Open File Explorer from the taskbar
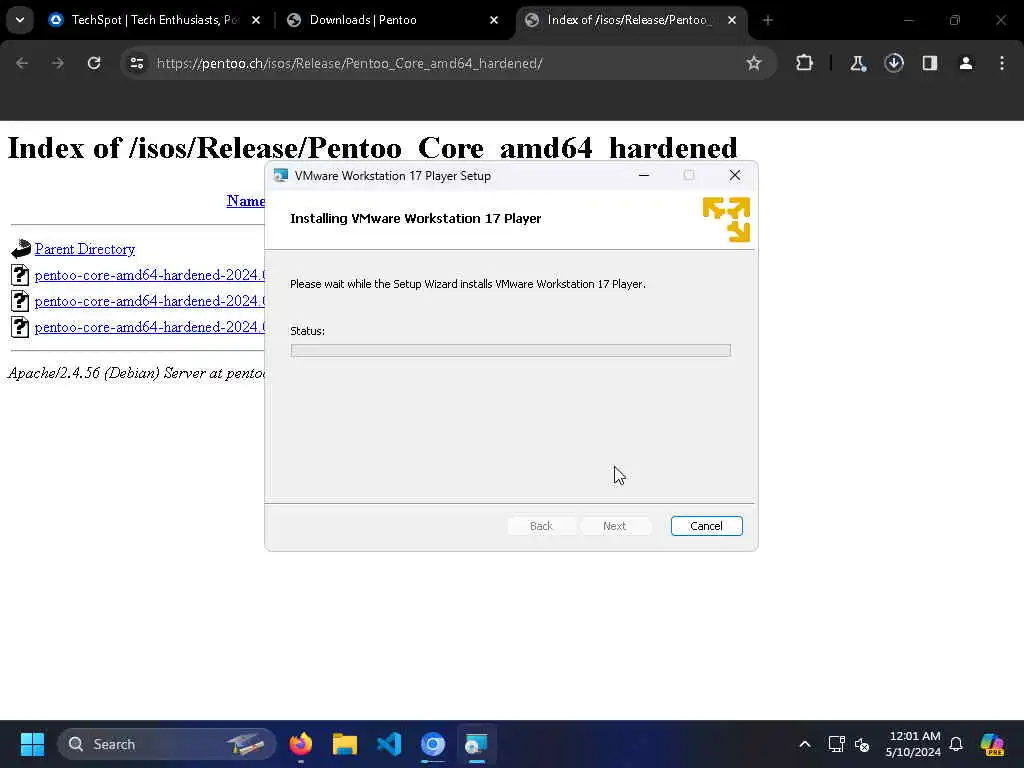The height and width of the screenshot is (768, 1024). pyautogui.click(x=345, y=744)
